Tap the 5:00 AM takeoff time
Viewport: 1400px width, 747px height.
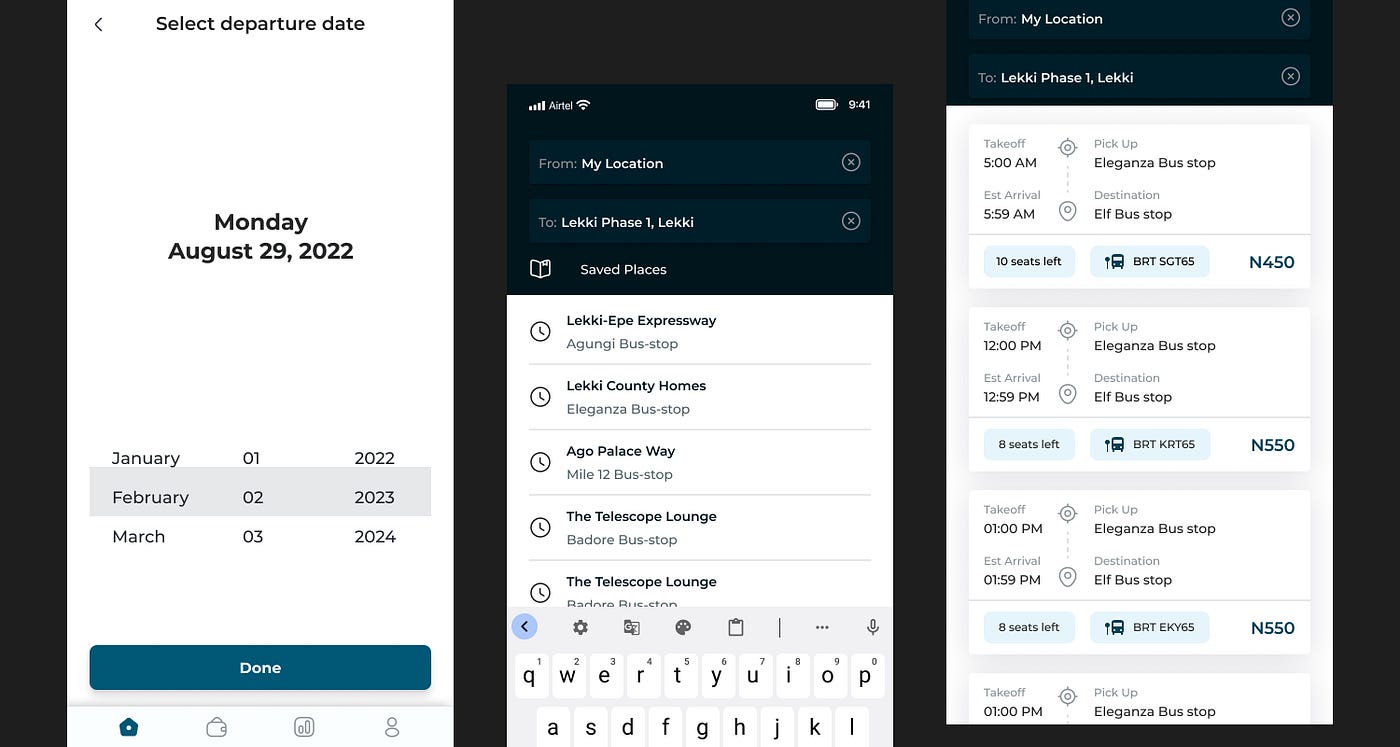(1010, 162)
